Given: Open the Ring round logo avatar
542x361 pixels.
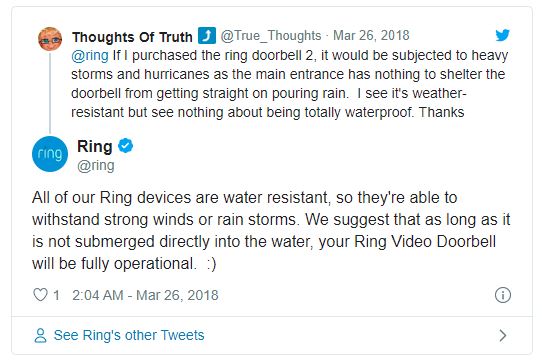Looking at the screenshot, I should click(50, 154).
